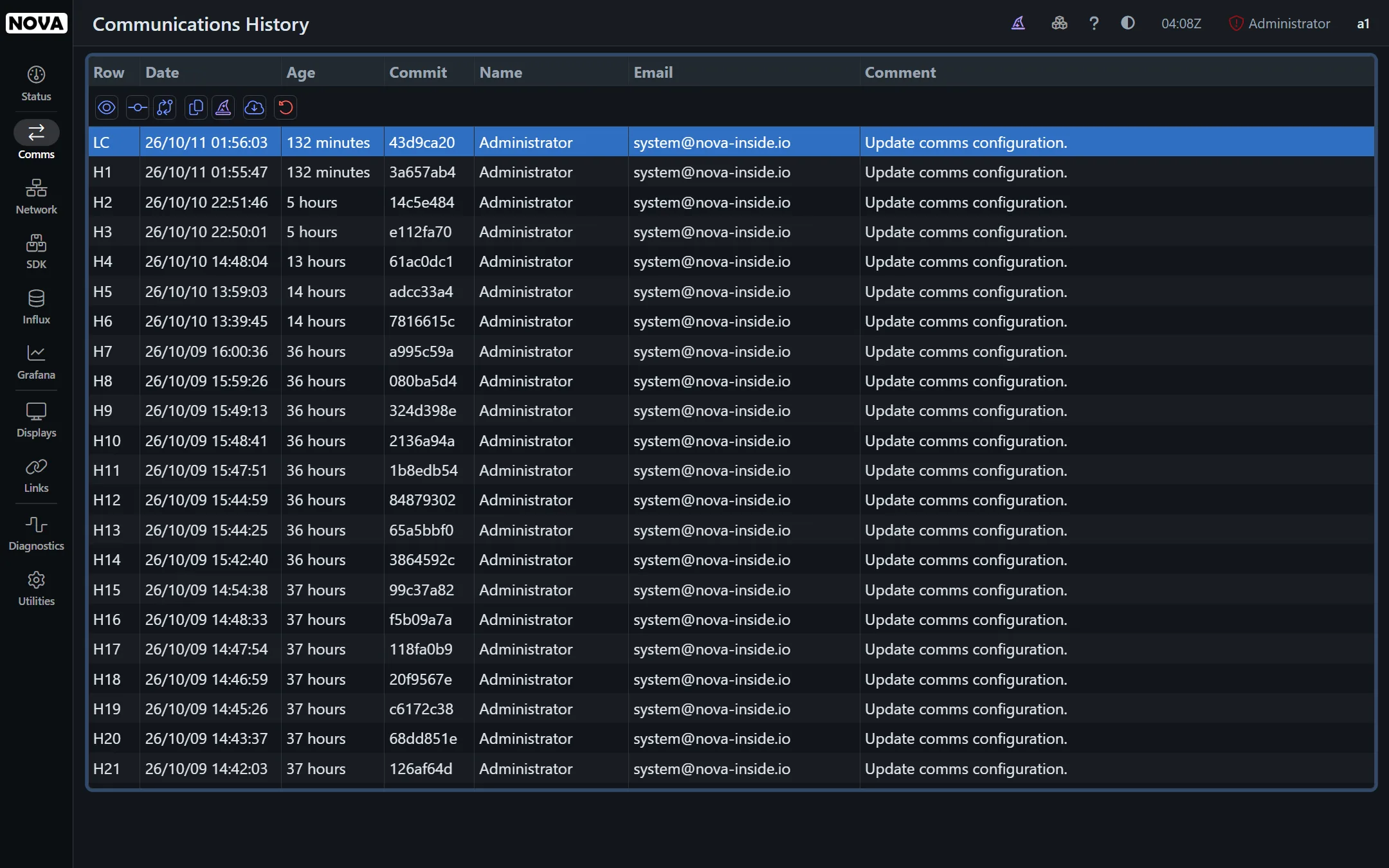Click the commit node icon in the toolbar
The height and width of the screenshot is (868, 1389).
pos(137,107)
